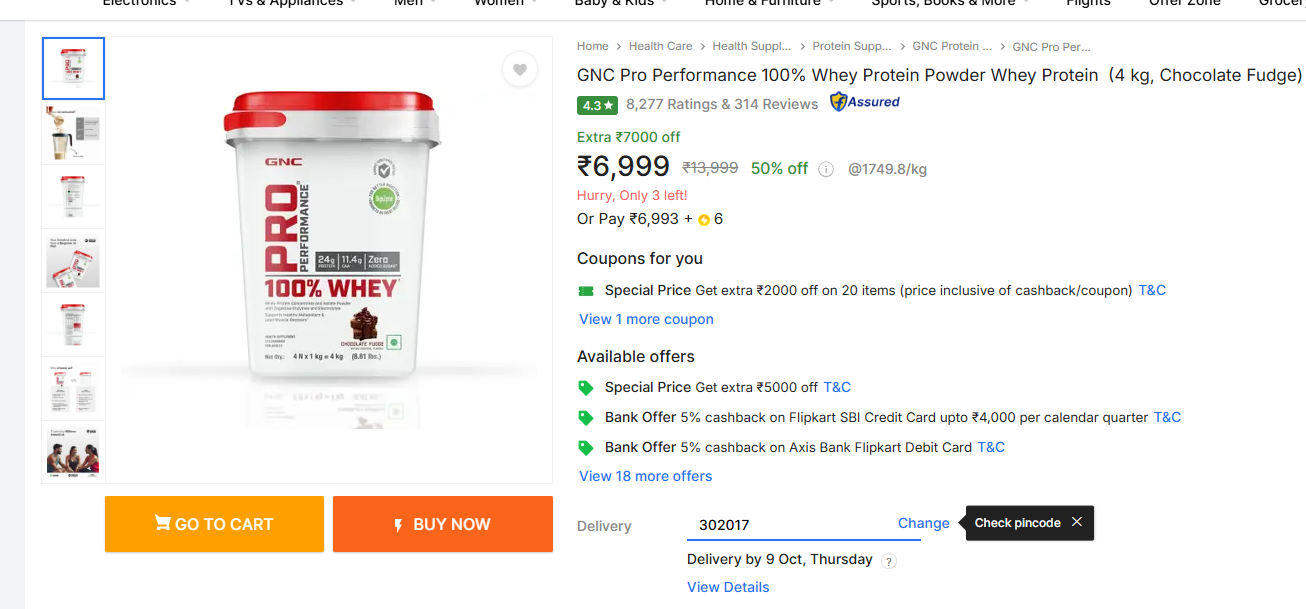Open View Details under delivery date
The height and width of the screenshot is (609, 1306).
[728, 587]
